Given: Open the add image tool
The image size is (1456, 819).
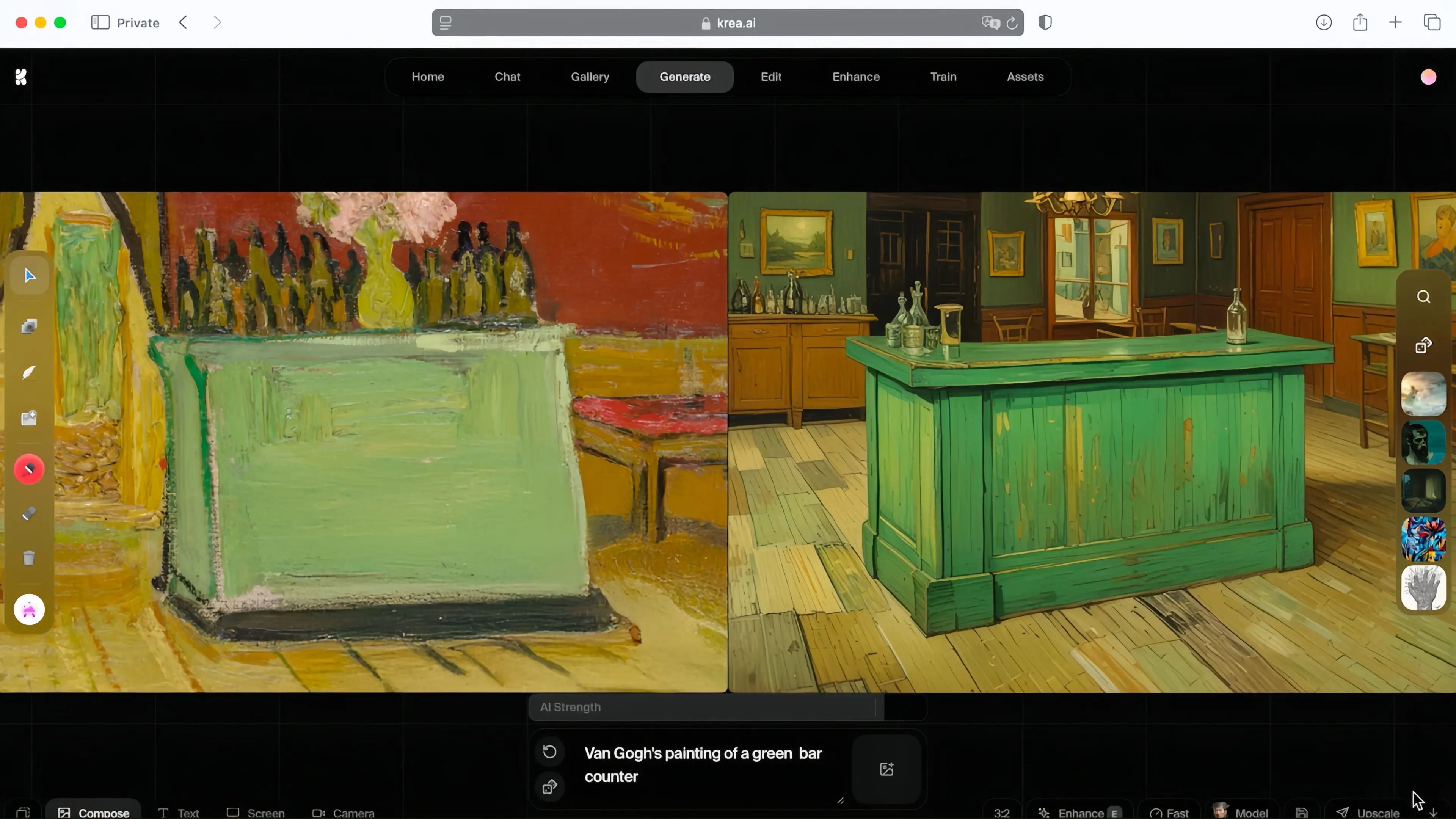Looking at the screenshot, I should [29, 418].
